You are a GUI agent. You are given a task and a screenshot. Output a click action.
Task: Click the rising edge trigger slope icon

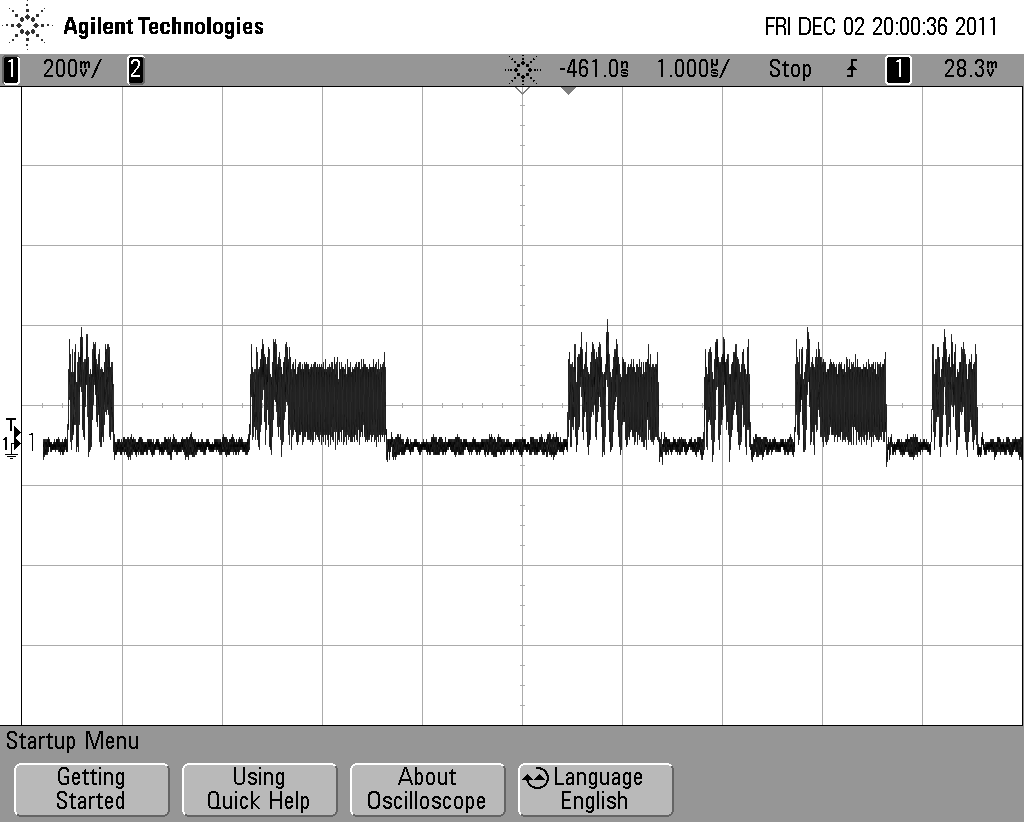(x=852, y=69)
